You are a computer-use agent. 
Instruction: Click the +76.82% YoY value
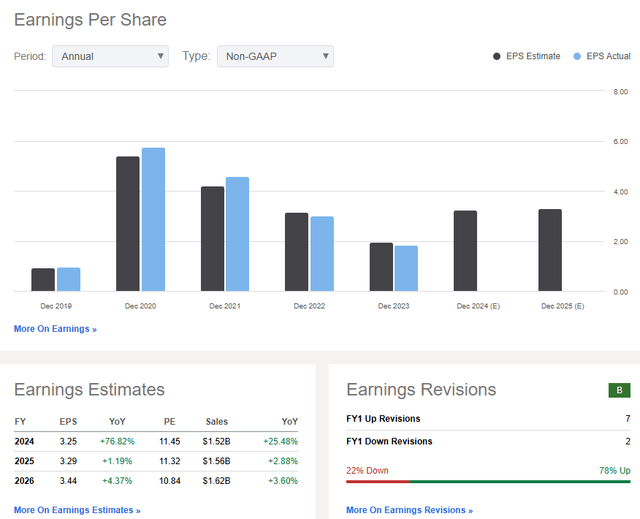point(117,441)
